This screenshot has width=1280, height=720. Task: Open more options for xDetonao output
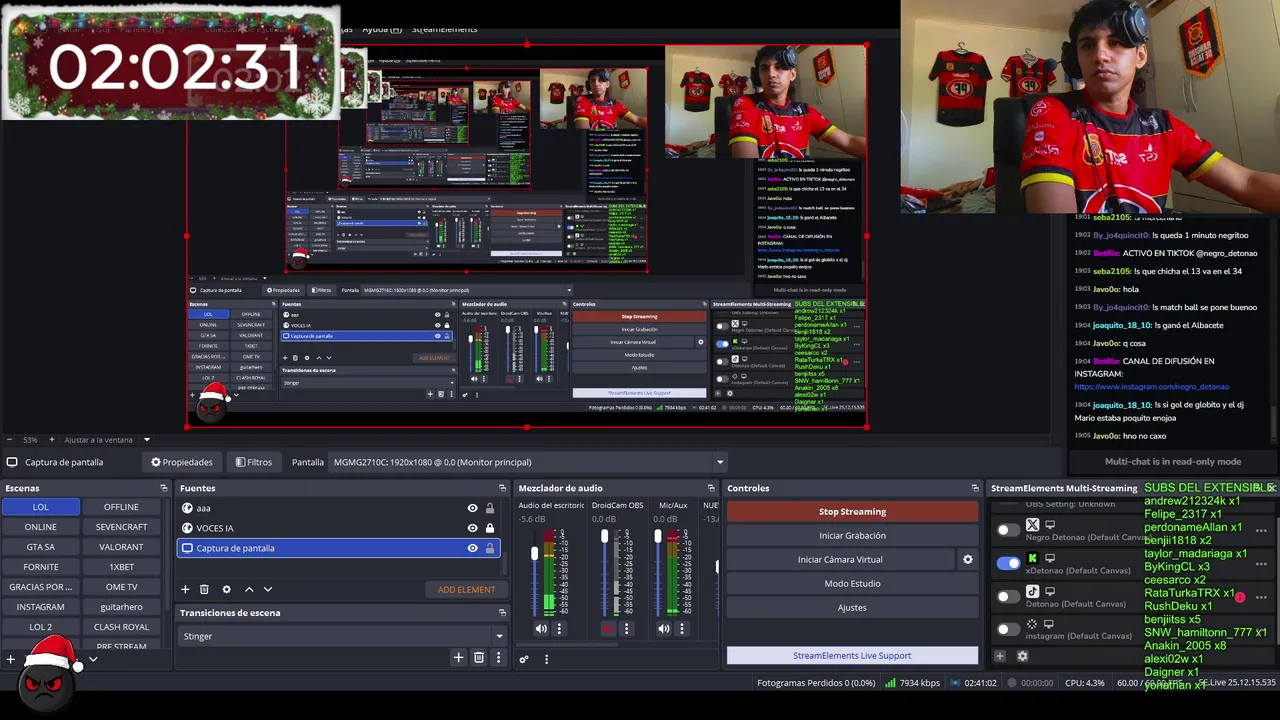point(1261,565)
